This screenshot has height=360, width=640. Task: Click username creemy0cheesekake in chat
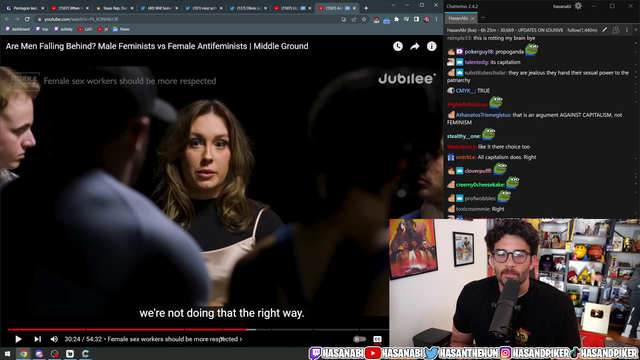click(x=480, y=185)
